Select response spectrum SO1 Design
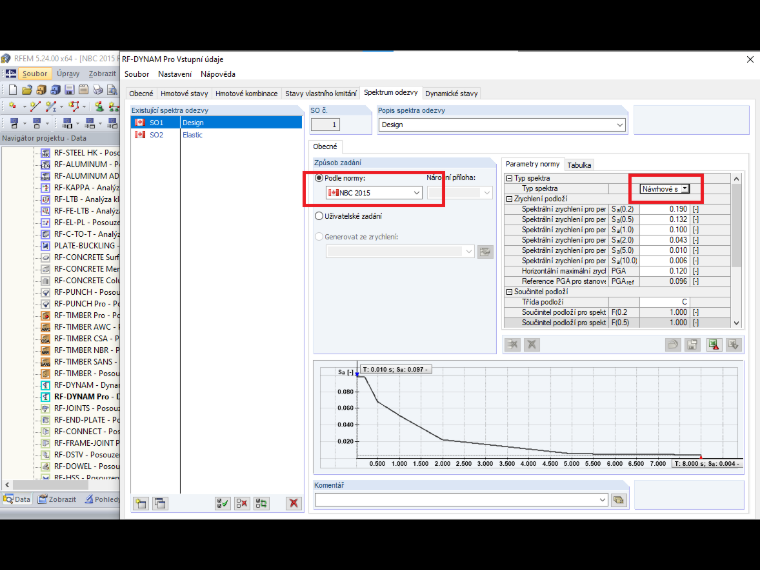This screenshot has width=760, height=570. (216, 123)
